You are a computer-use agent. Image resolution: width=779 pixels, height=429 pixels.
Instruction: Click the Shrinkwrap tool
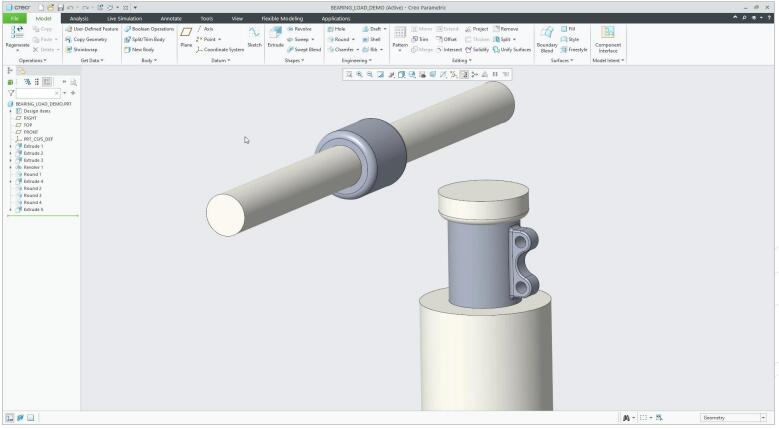pyautogui.click(x=83, y=49)
